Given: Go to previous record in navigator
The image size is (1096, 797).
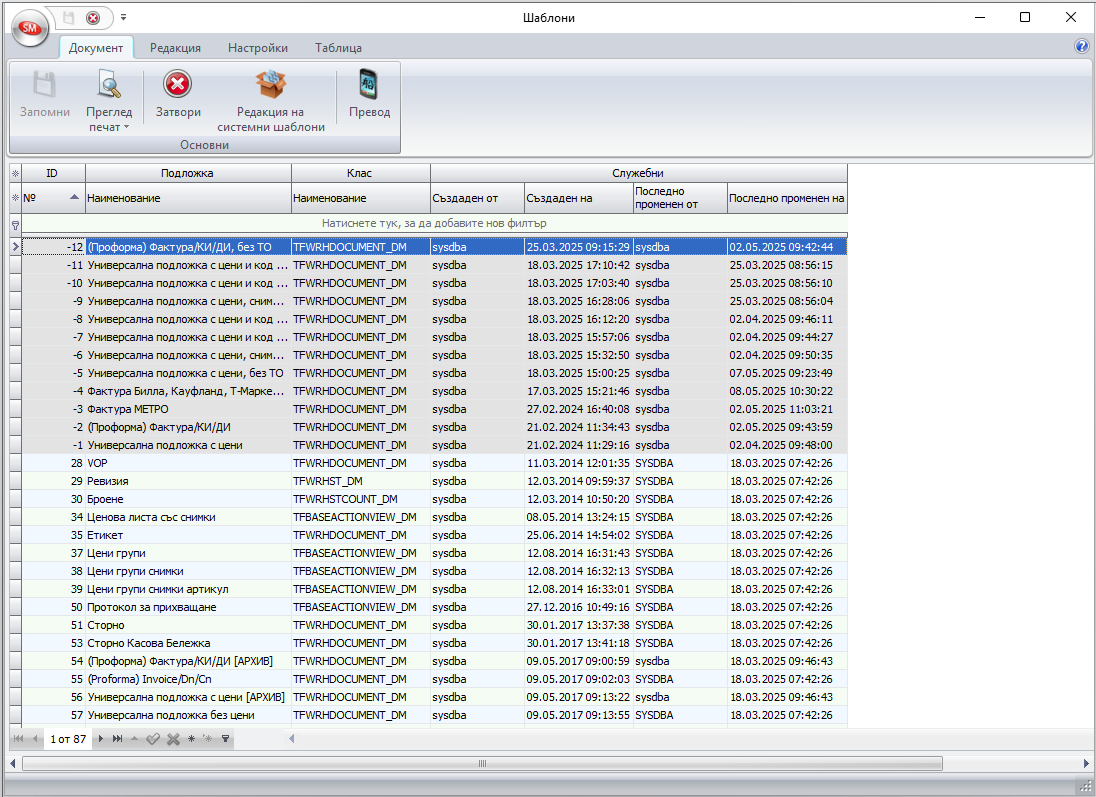Looking at the screenshot, I should 34,738.
